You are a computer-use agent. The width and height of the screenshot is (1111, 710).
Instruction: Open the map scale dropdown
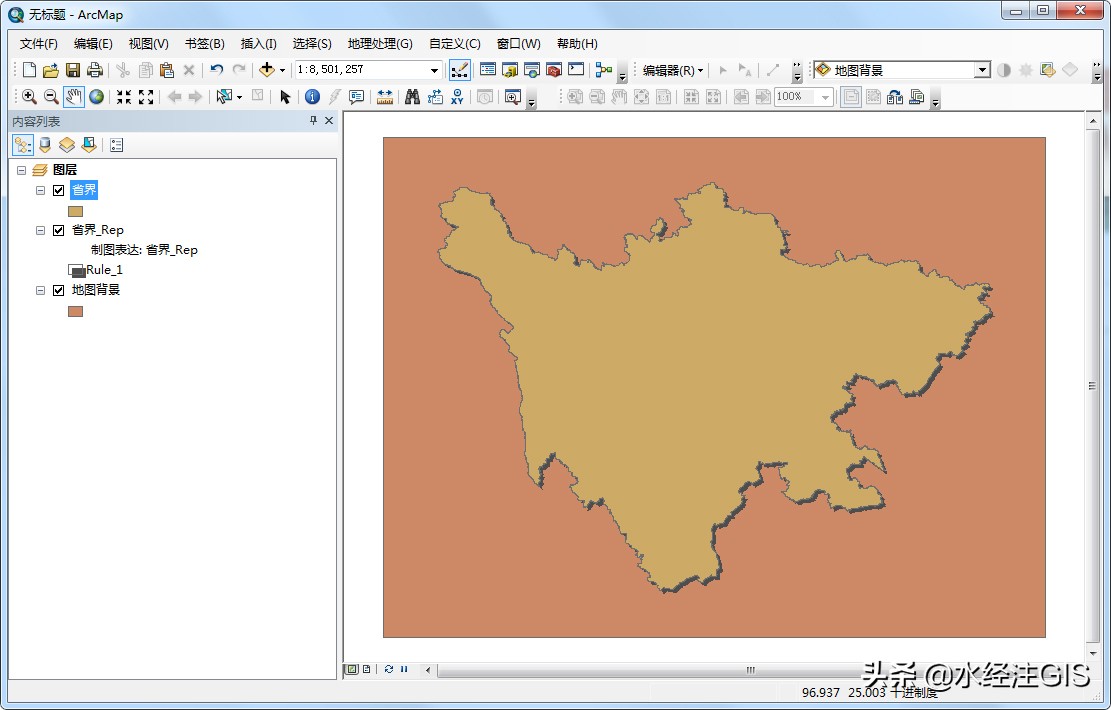[x=436, y=70]
